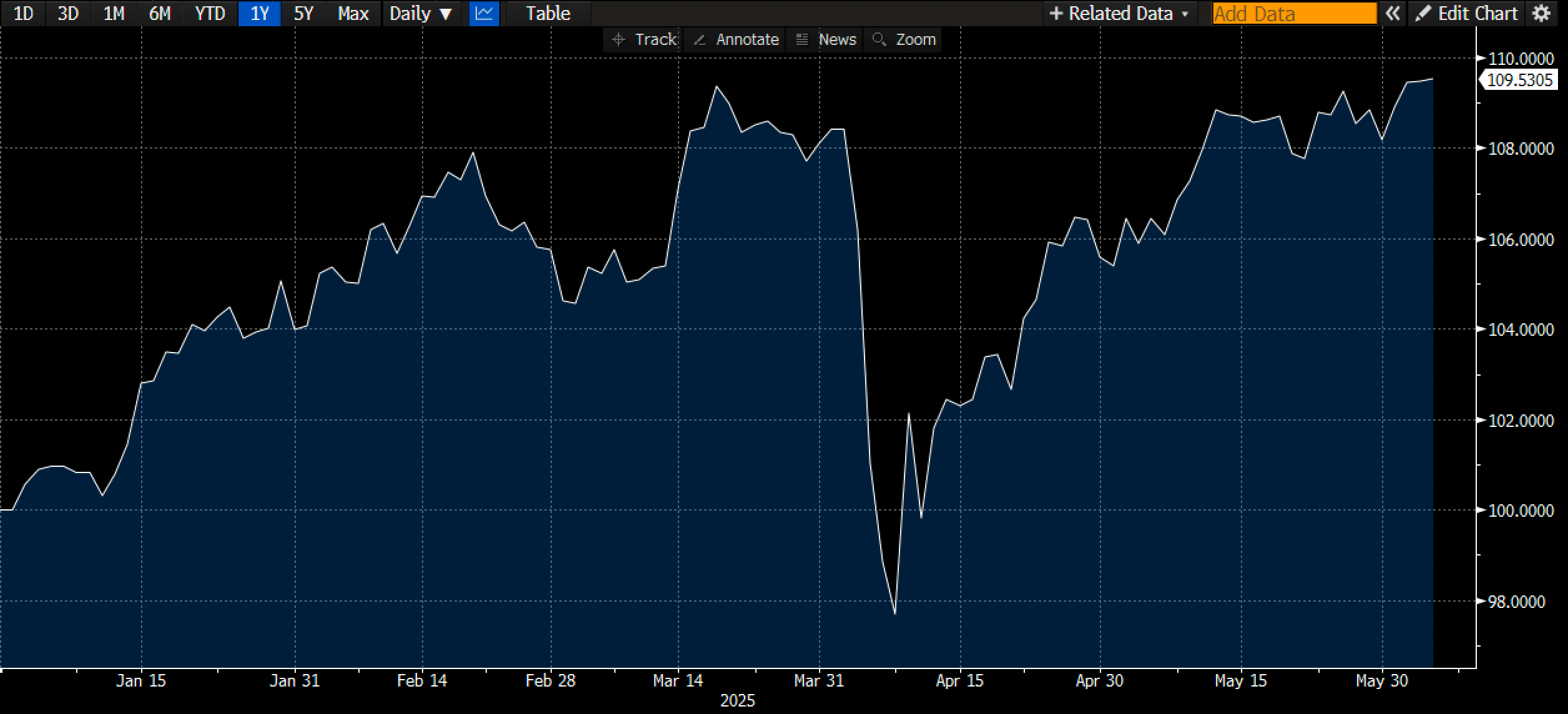
Task: Click the Add Data input field
Action: pos(1294,13)
